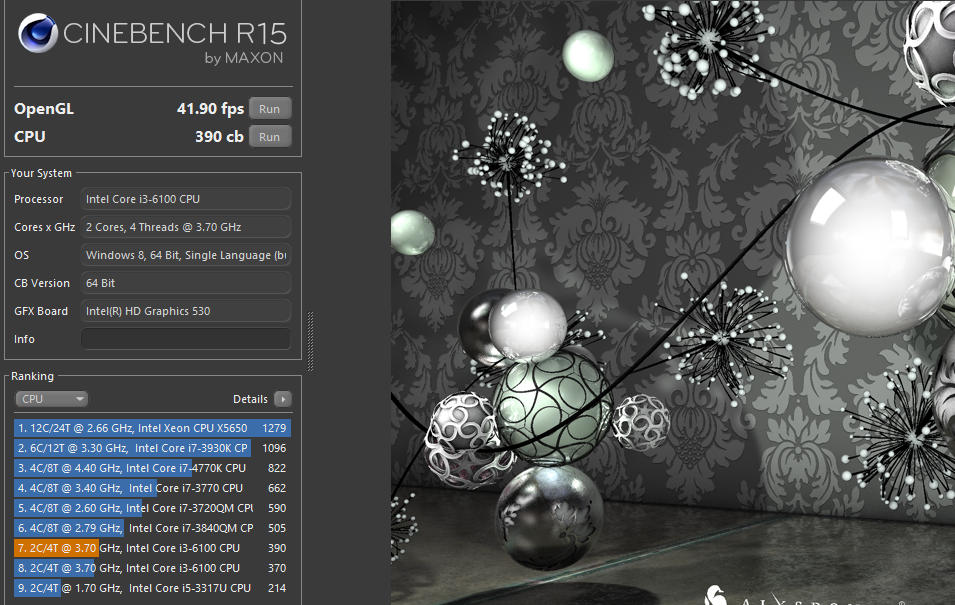This screenshot has height=605, width=955.
Task: Click the GFX Board field
Action: (186, 311)
